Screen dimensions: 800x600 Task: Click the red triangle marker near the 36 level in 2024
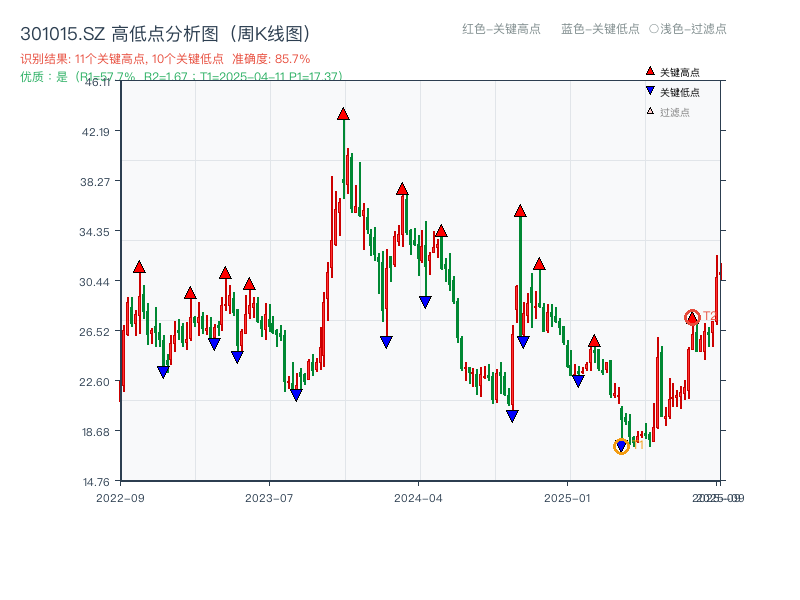tap(520, 210)
